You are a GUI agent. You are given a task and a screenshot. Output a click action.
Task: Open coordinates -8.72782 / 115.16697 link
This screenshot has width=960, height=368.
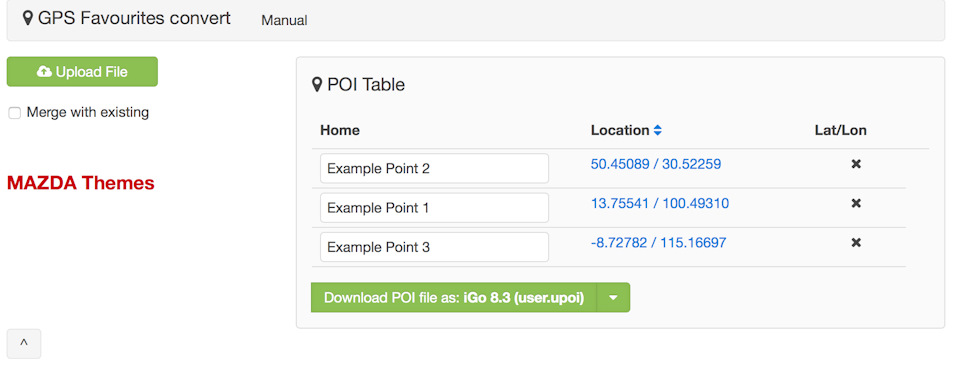(658, 242)
